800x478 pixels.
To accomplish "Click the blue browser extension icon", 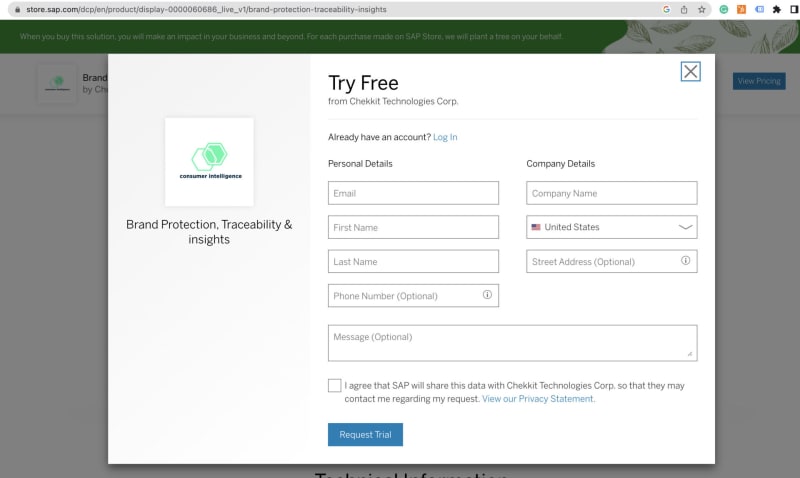I will tap(759, 9).
